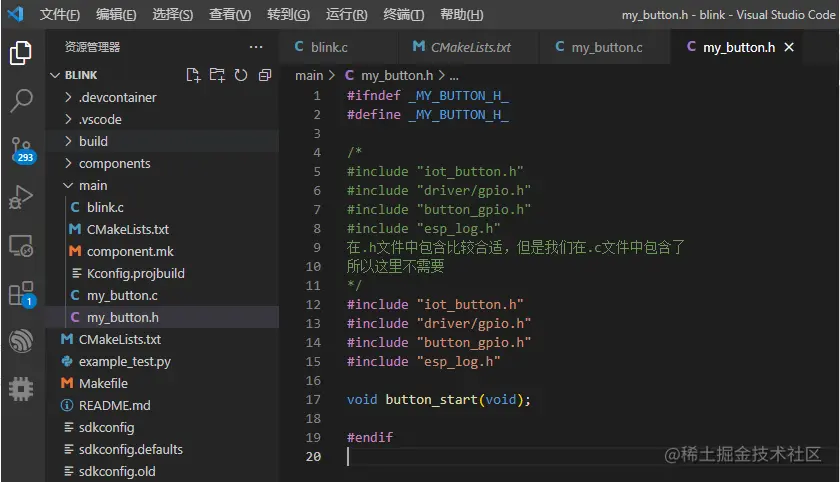The height and width of the screenshot is (482, 840).
Task: Open example_test.py file
Action: 162,362
